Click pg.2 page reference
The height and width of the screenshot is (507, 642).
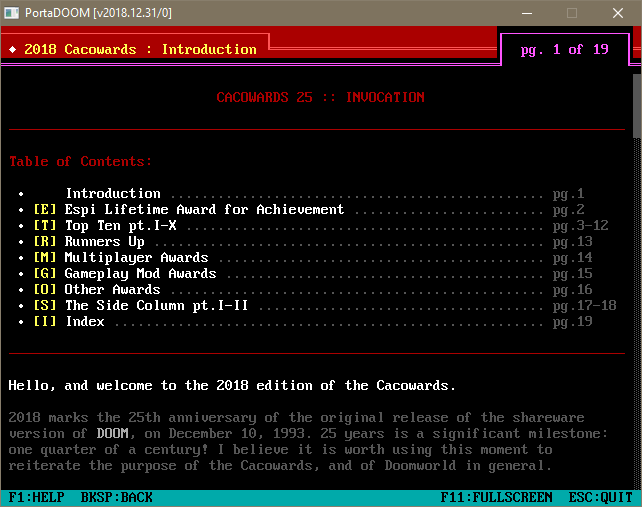pos(569,210)
